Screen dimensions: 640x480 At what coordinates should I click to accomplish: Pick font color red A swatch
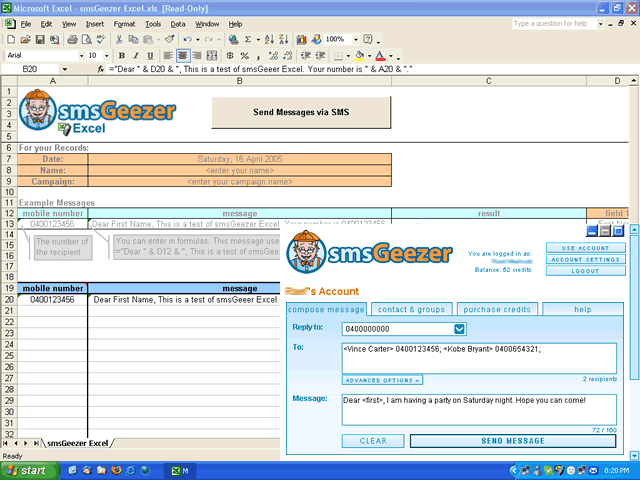380,56
